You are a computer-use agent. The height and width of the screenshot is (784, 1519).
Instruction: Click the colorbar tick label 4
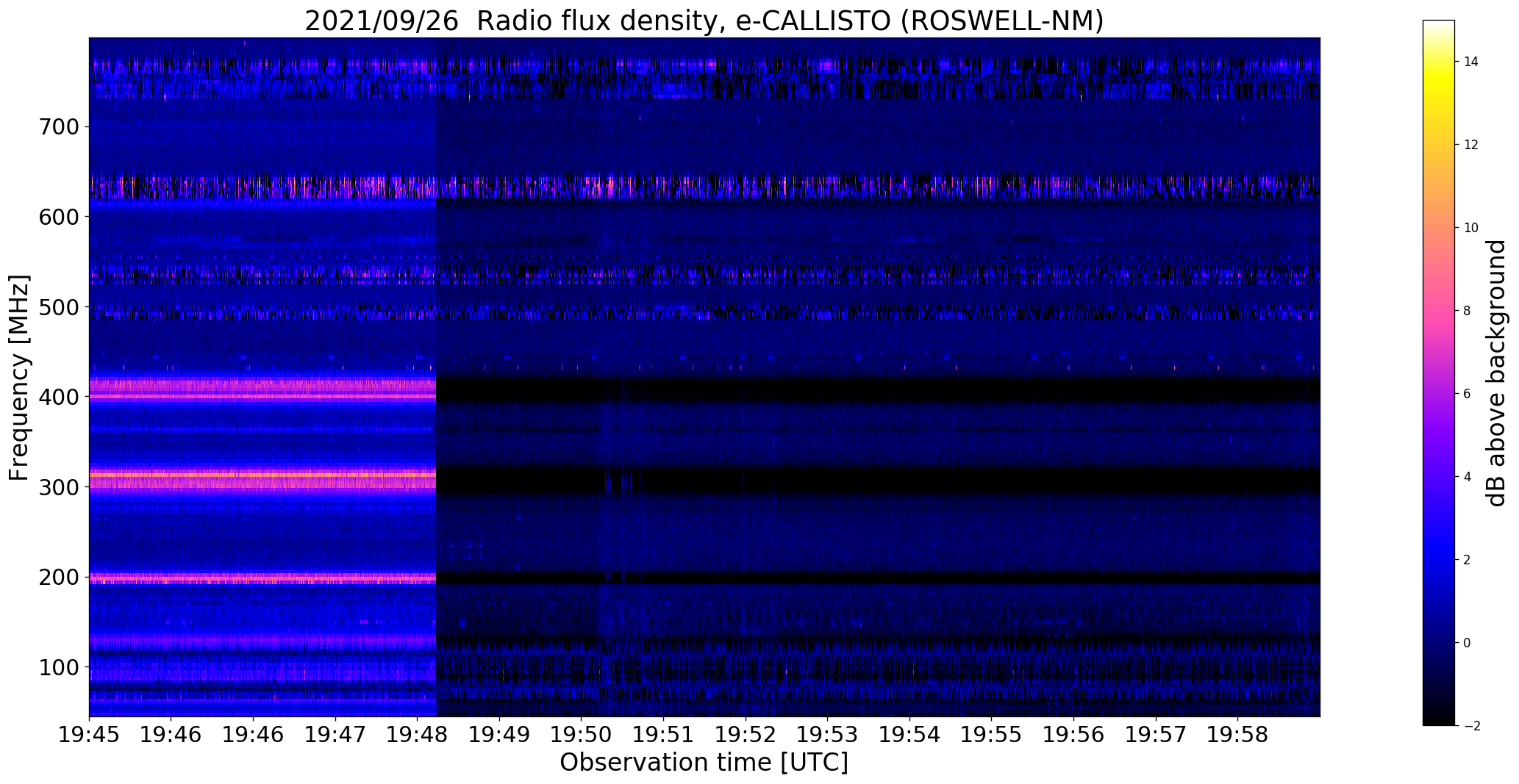pos(1467,477)
